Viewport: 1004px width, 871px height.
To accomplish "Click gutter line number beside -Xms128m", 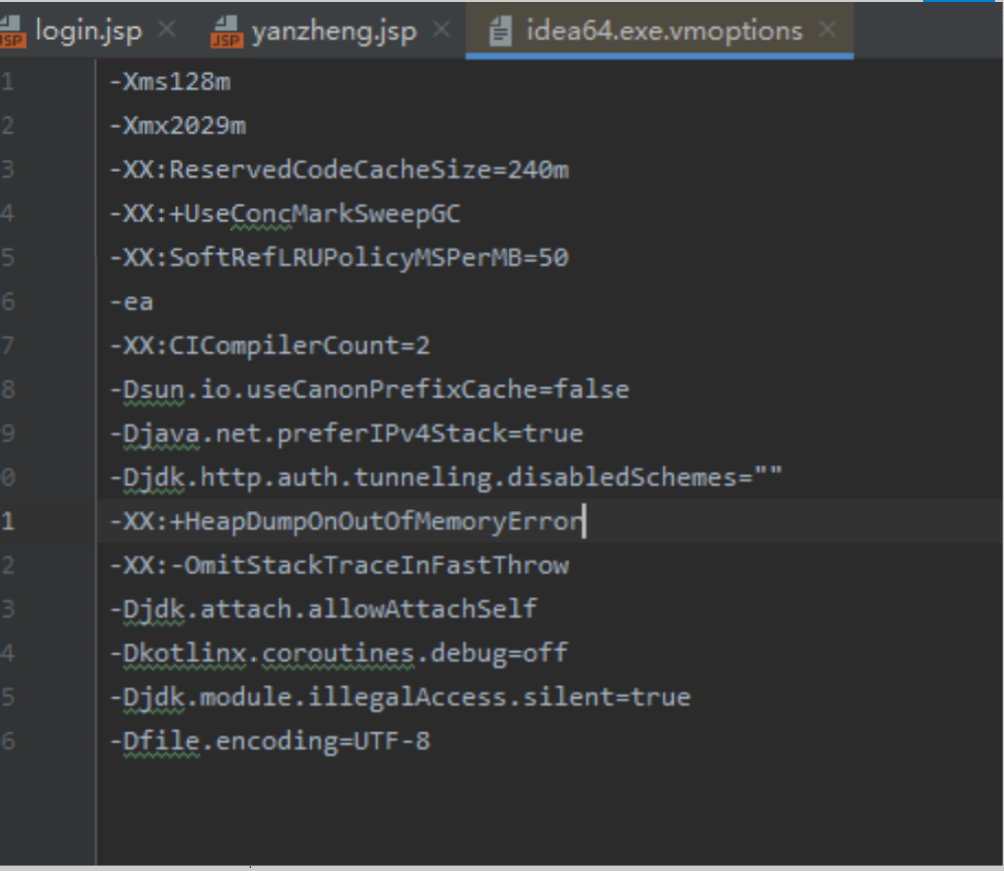I will [x=7, y=82].
